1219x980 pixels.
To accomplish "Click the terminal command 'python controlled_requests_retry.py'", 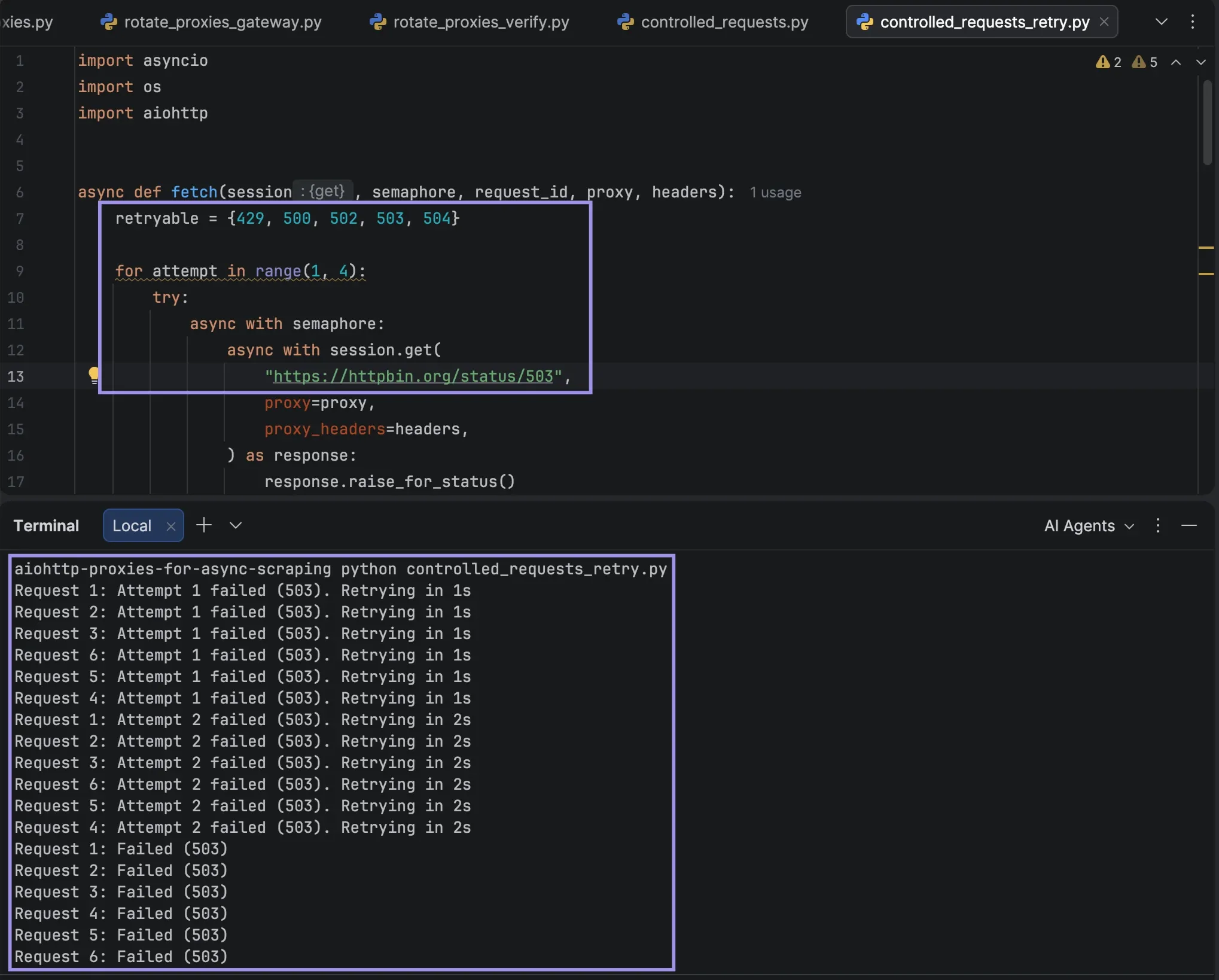I will pyautogui.click(x=504, y=568).
